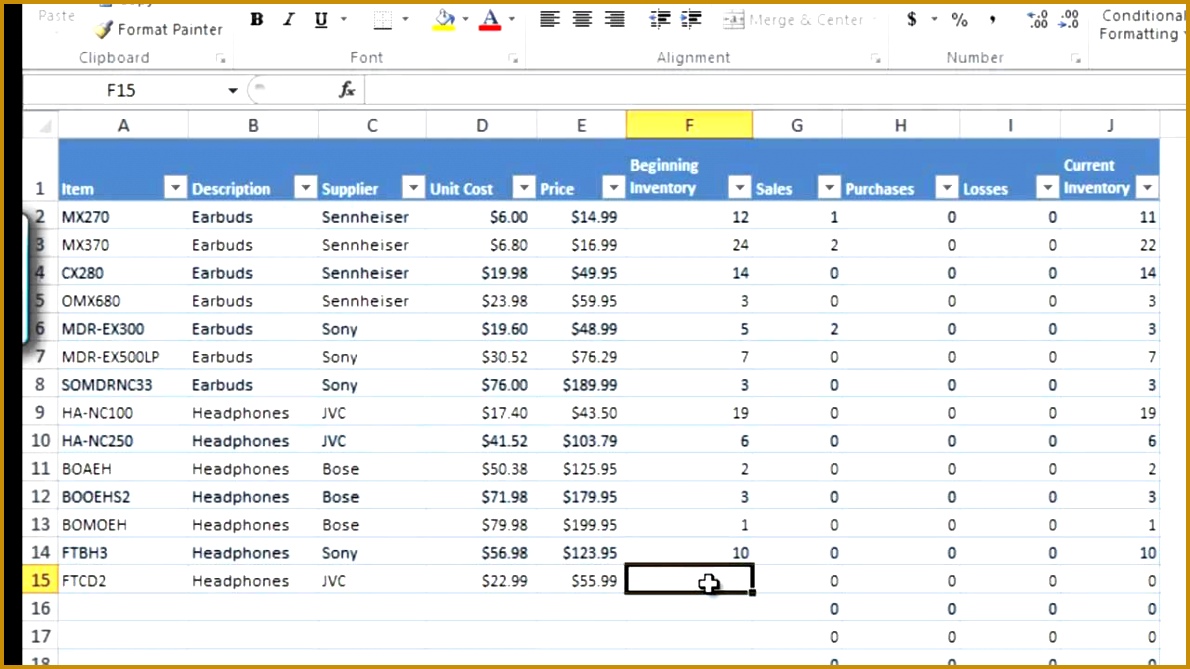Select cell containing FTCD2
This screenshot has height=669, width=1190.
click(x=124, y=581)
